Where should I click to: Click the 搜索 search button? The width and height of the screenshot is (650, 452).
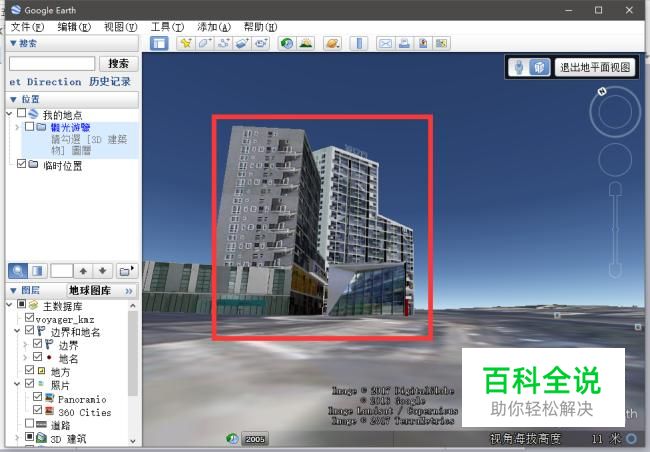(119, 63)
